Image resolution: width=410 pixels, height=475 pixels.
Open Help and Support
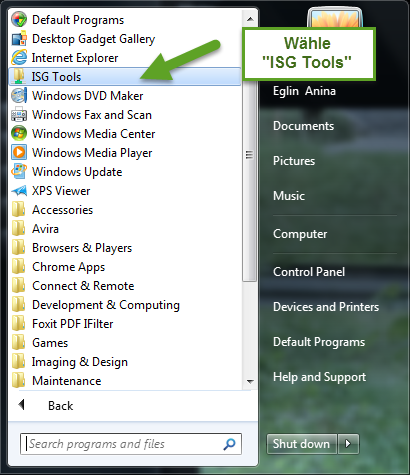319,377
